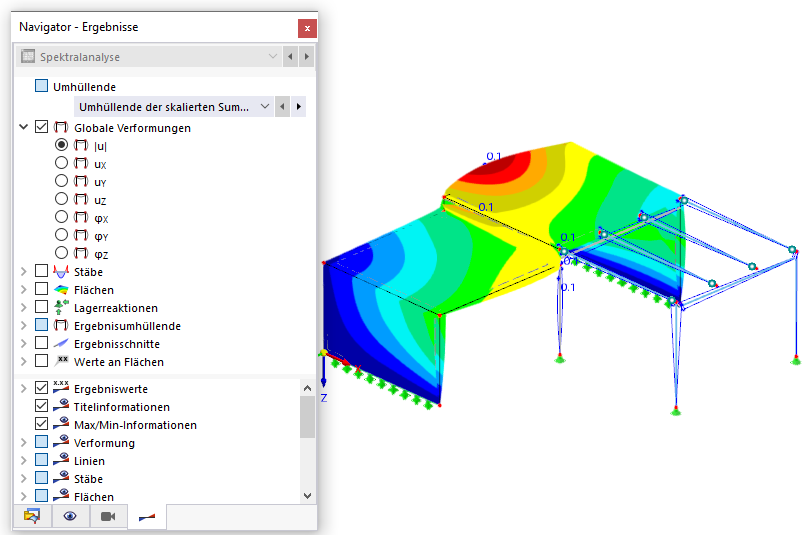Image resolution: width=802 pixels, height=535 pixels.
Task: Expand the Verformung display node
Action: (x=24, y=442)
